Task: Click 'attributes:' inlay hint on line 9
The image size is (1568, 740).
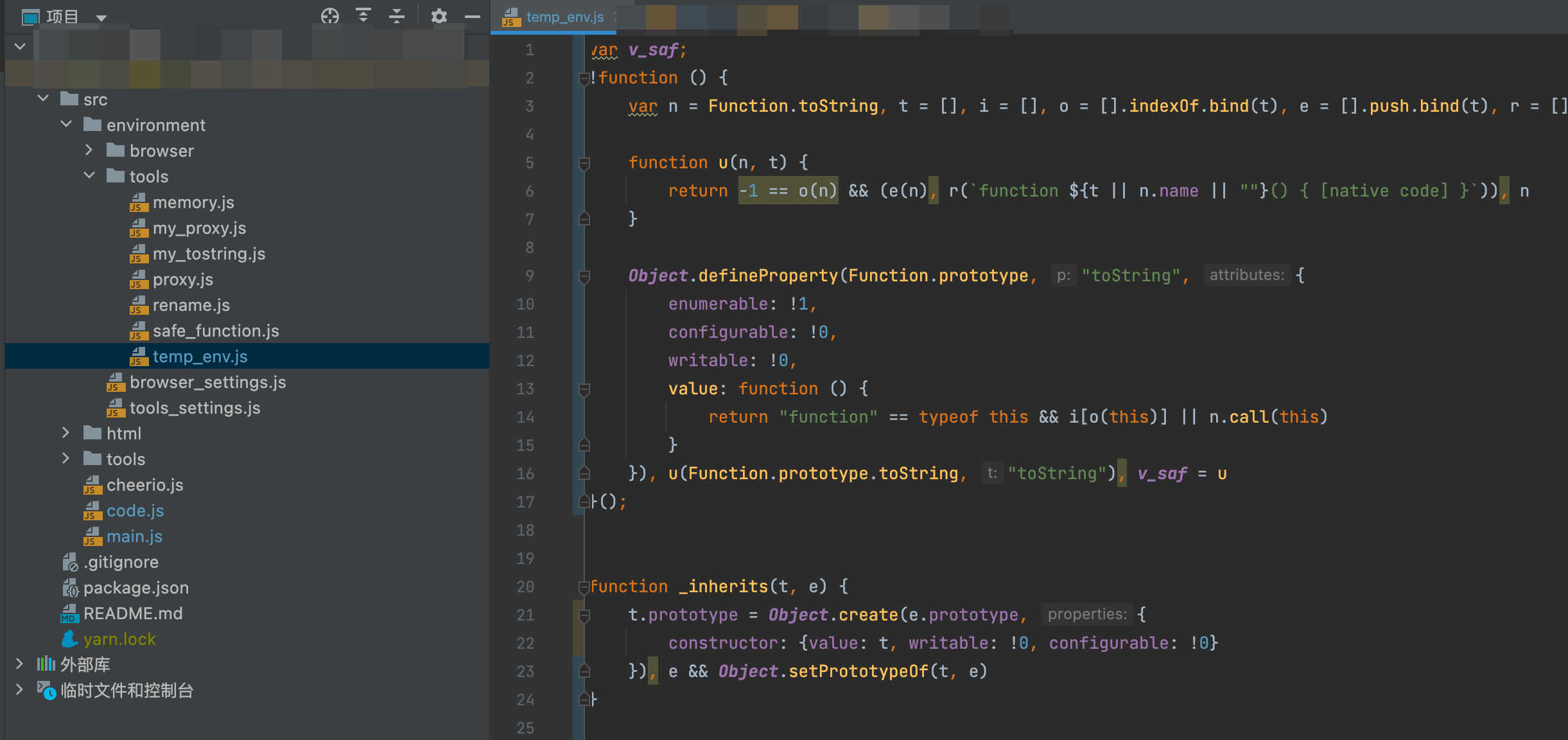Action: pyautogui.click(x=1247, y=275)
